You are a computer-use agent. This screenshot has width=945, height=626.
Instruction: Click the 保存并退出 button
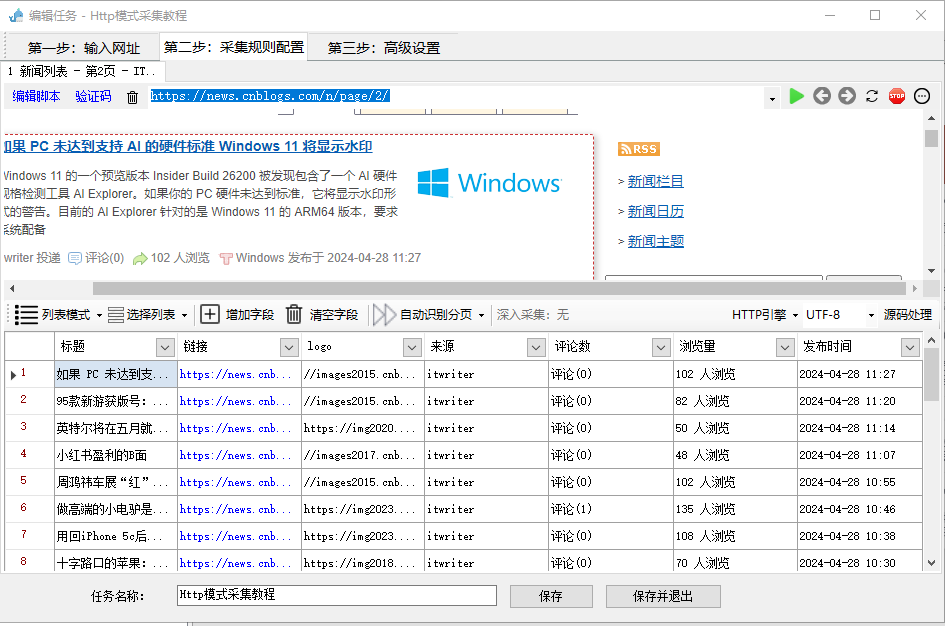663,596
